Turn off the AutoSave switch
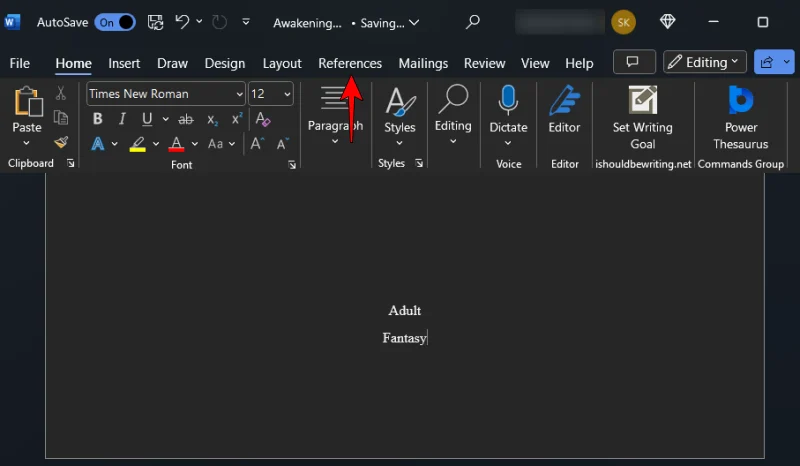The image size is (800, 466). (115, 21)
